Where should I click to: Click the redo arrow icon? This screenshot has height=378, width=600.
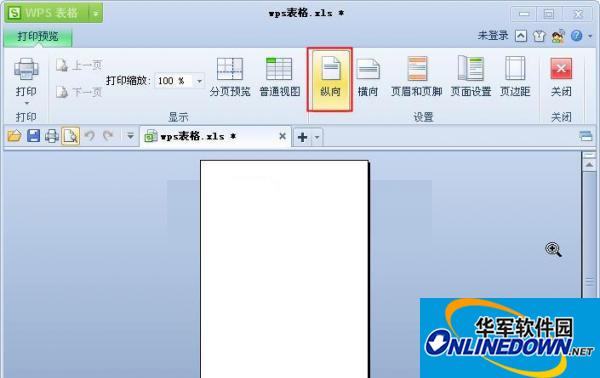tap(108, 135)
